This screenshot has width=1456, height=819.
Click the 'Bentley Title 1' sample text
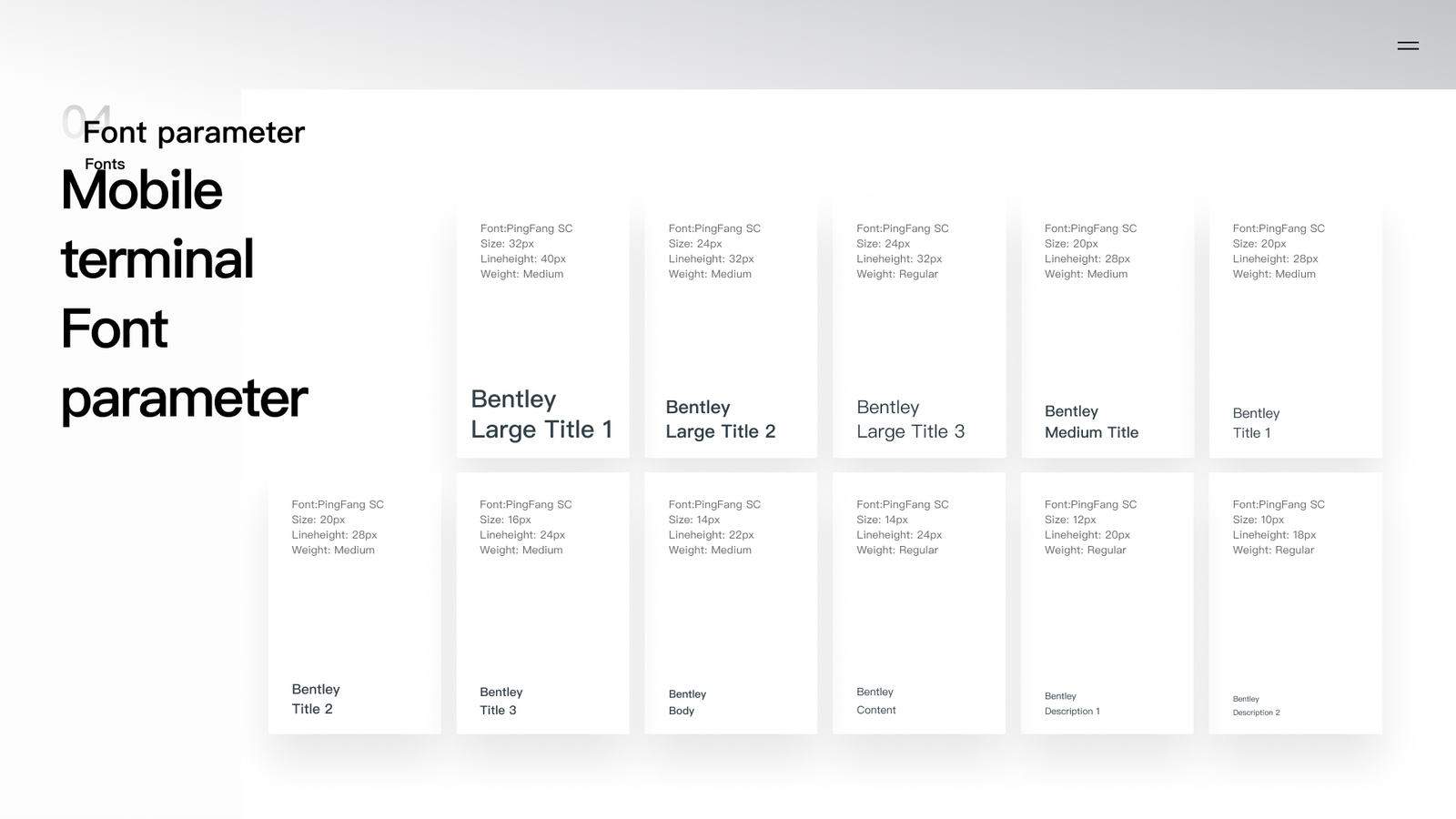click(x=1256, y=423)
